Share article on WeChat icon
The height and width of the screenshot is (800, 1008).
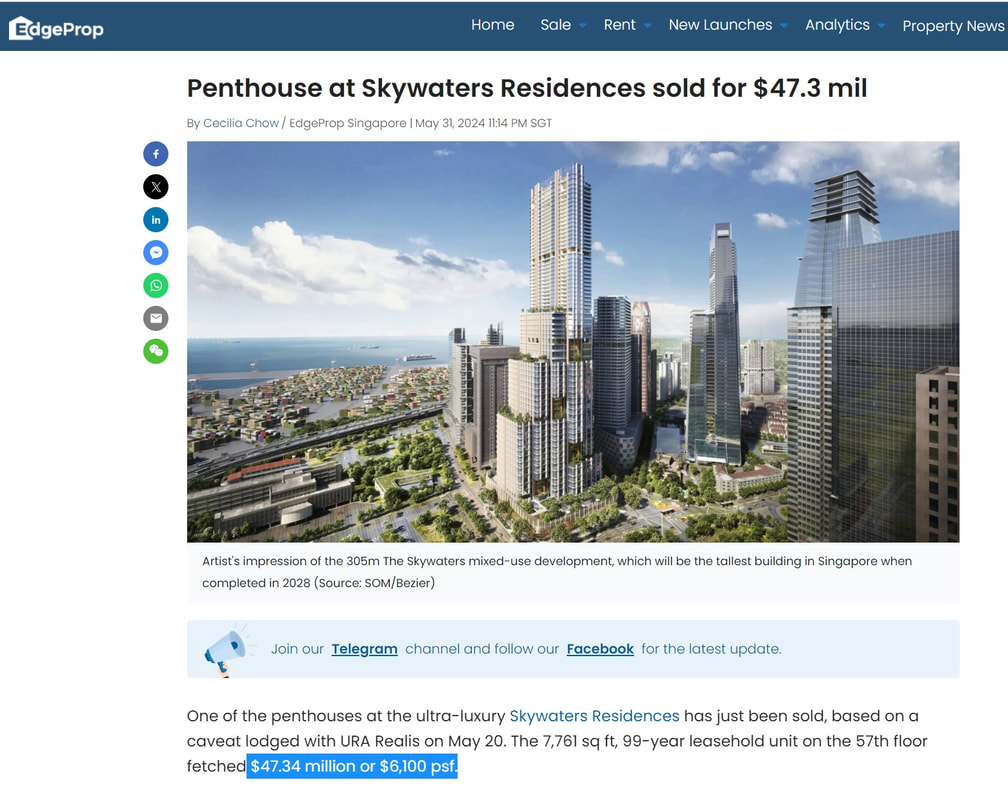156,351
